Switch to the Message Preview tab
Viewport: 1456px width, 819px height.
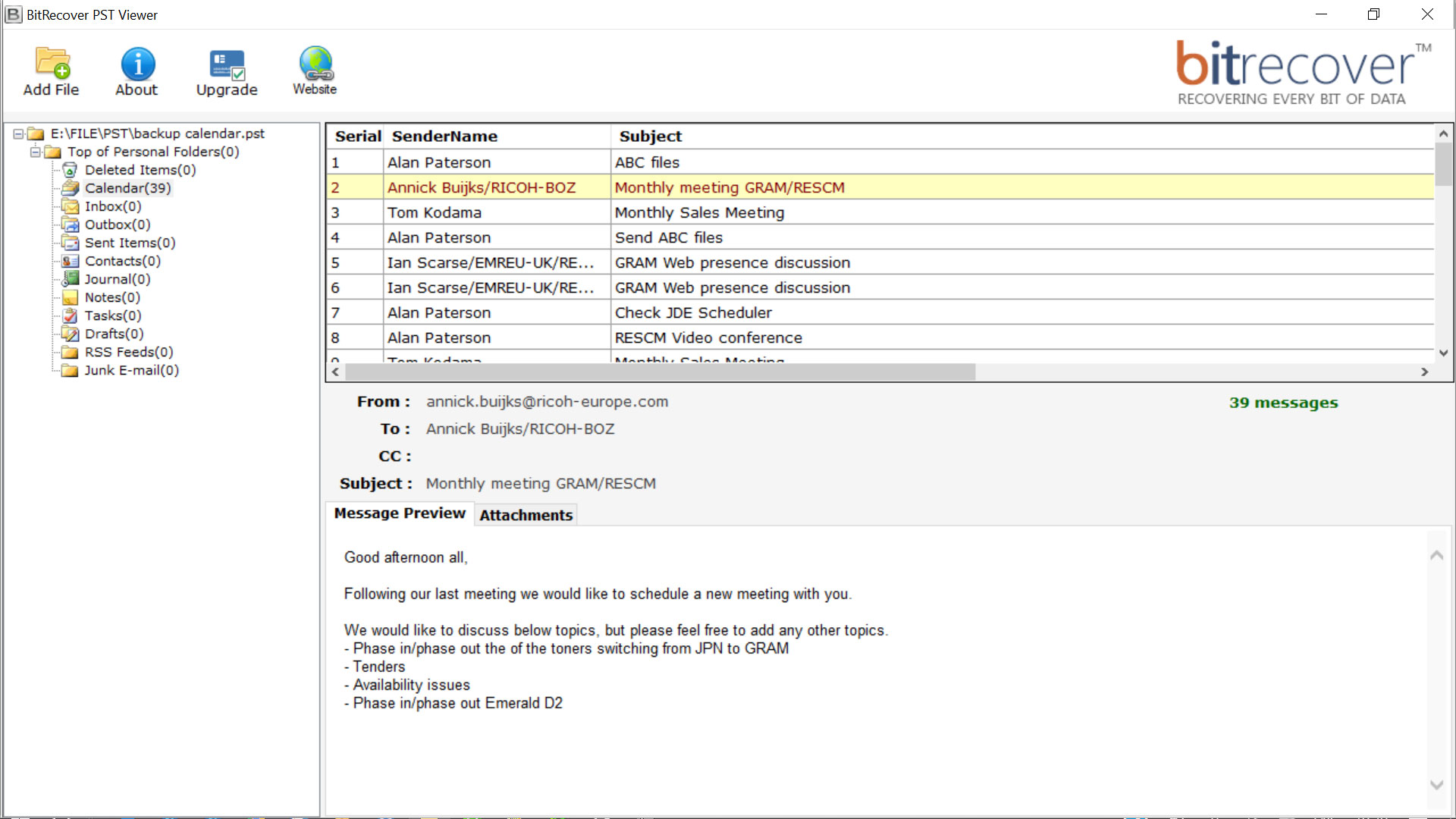pyautogui.click(x=400, y=513)
